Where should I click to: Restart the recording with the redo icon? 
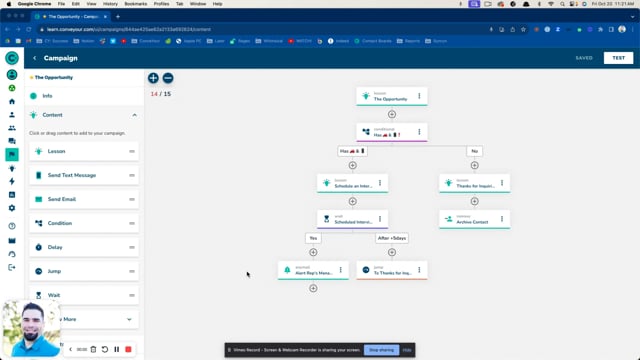click(105, 349)
